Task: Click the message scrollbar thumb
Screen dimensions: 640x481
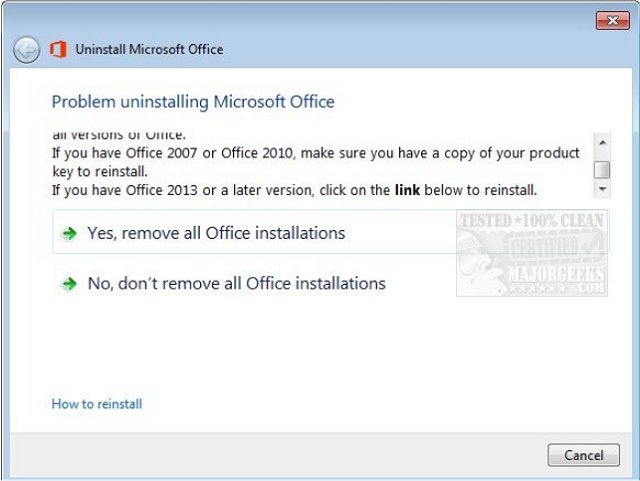Action: (x=601, y=168)
